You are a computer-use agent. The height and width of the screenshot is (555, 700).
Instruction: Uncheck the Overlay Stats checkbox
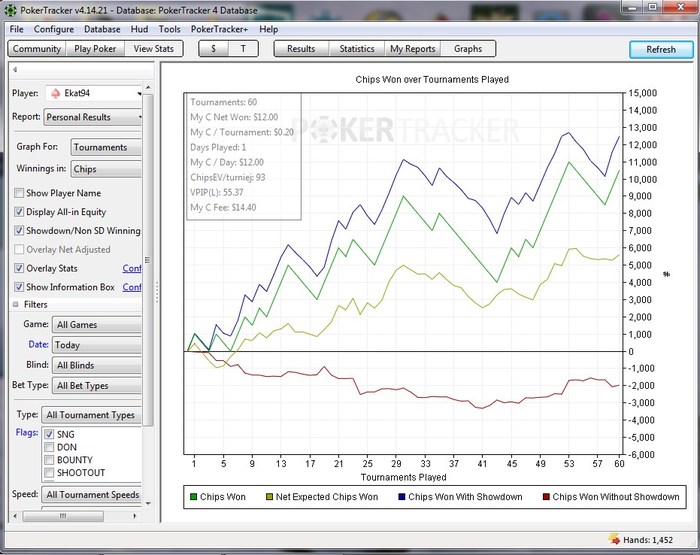pyautogui.click(x=19, y=268)
